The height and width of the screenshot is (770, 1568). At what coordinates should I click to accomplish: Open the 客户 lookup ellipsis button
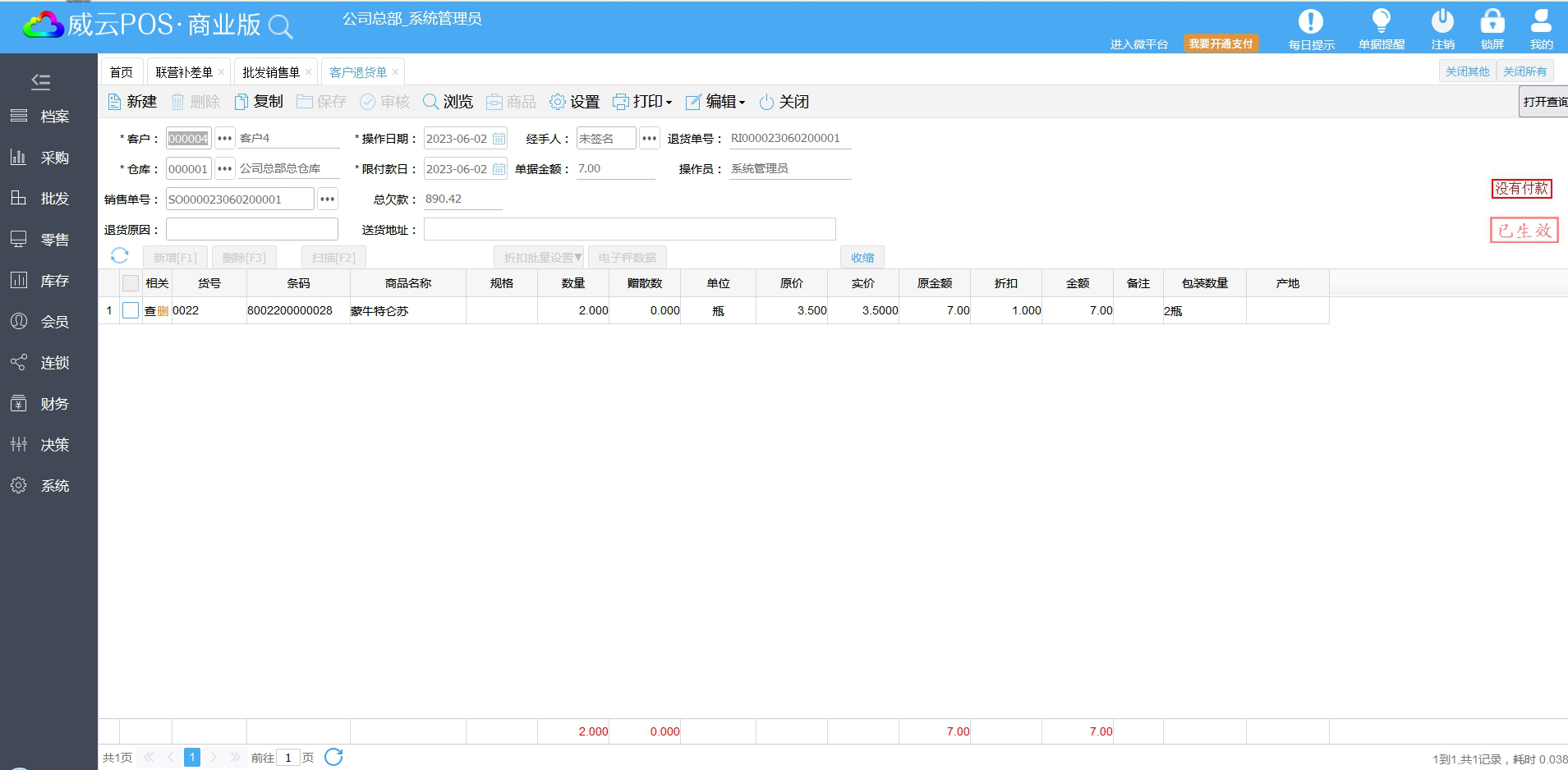224,139
